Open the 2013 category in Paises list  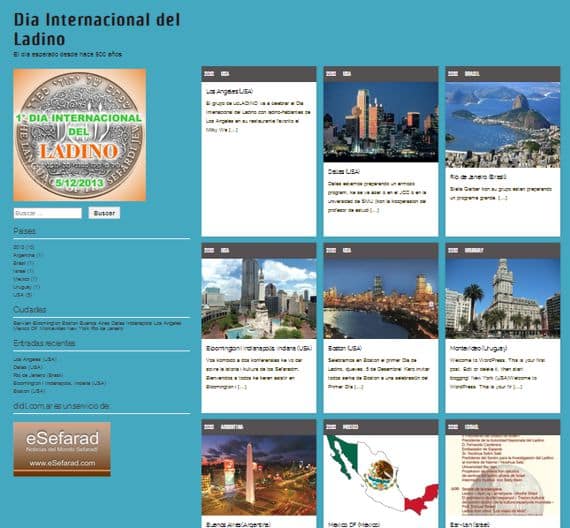pyautogui.click(x=19, y=247)
